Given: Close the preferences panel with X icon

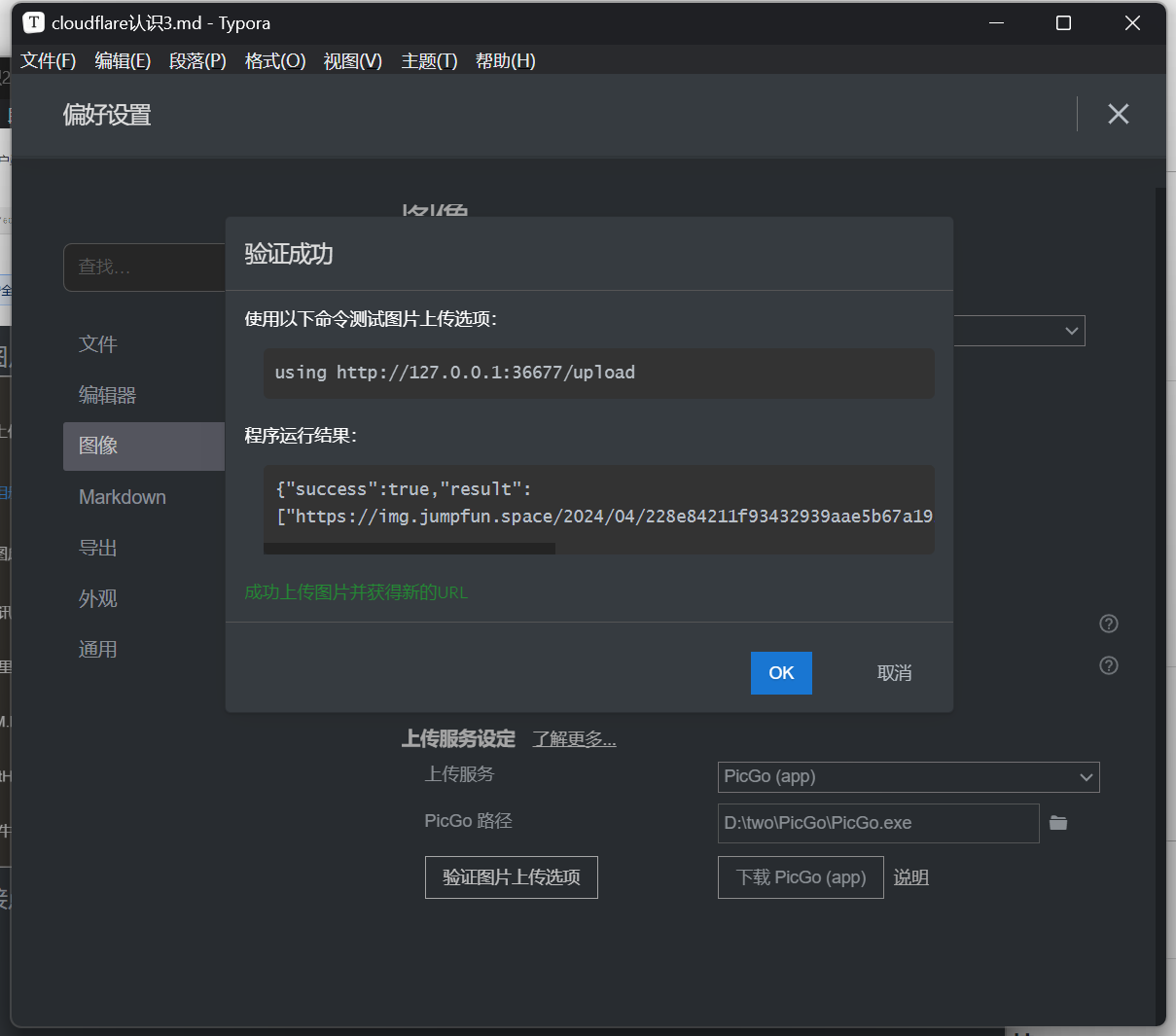Looking at the screenshot, I should tap(1118, 114).
